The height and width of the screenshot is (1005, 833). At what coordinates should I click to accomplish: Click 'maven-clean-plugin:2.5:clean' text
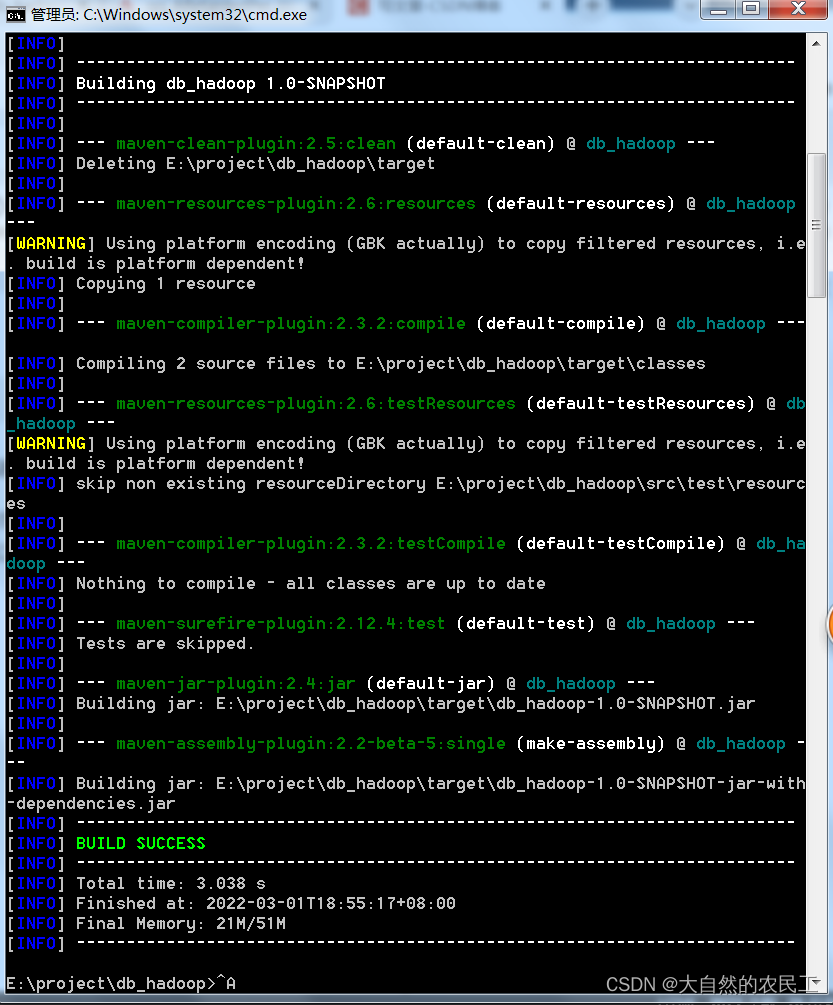point(256,144)
